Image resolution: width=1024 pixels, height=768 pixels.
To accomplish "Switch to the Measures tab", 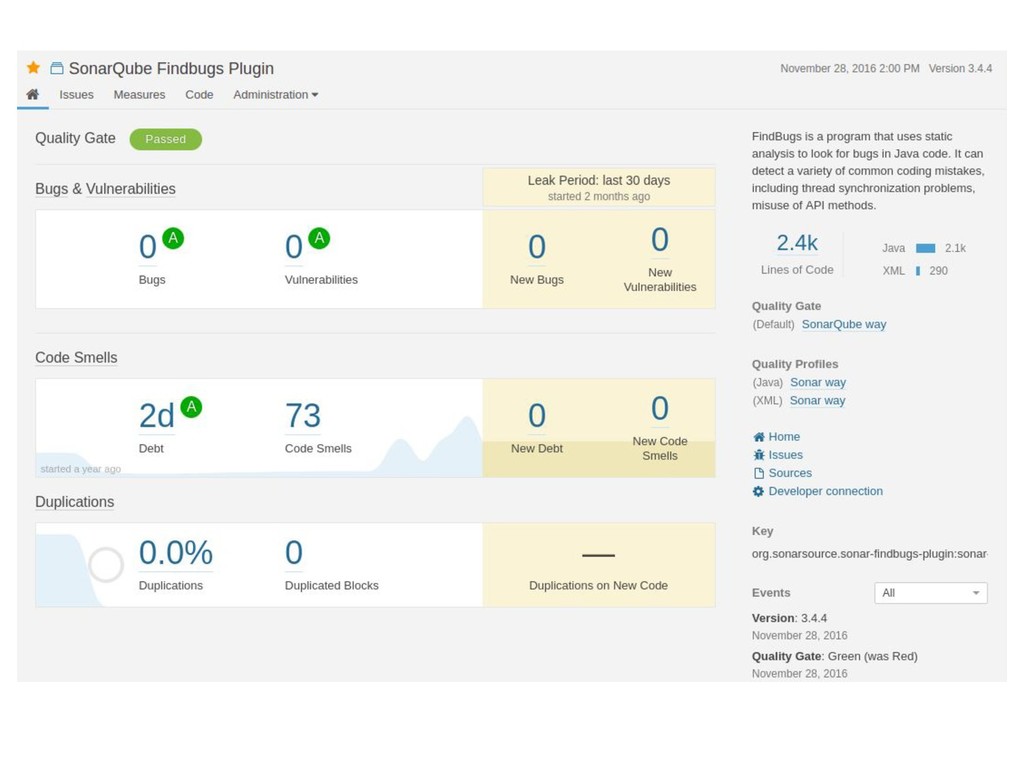I will 139,95.
